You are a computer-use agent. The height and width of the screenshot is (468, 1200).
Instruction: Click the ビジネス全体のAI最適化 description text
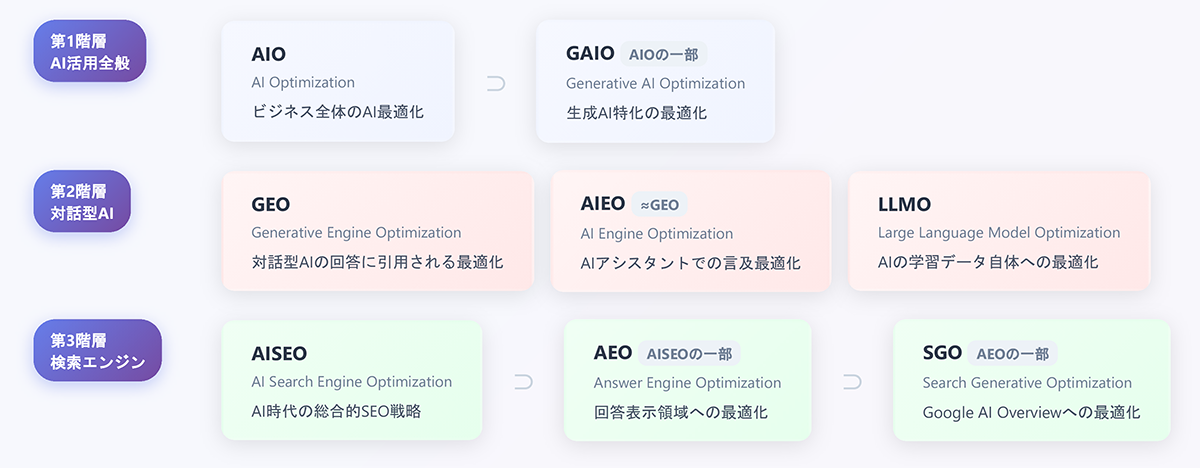point(338,112)
